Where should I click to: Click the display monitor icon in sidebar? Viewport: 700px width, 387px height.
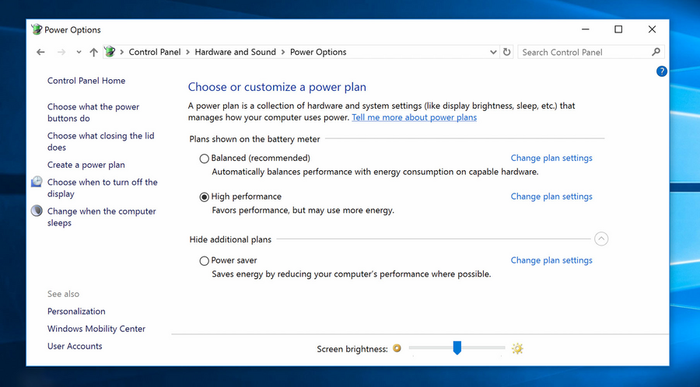pyautogui.click(x=37, y=182)
